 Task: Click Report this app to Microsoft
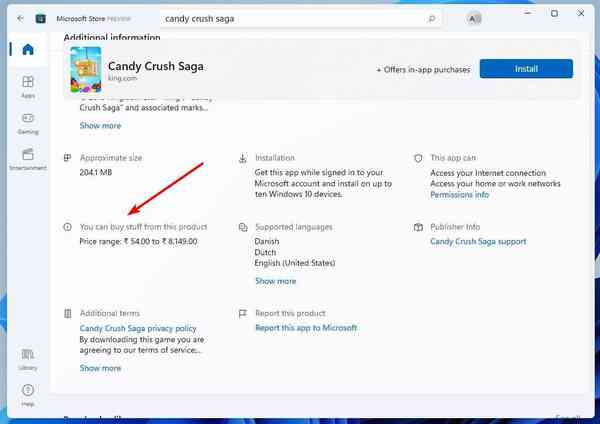(306, 328)
